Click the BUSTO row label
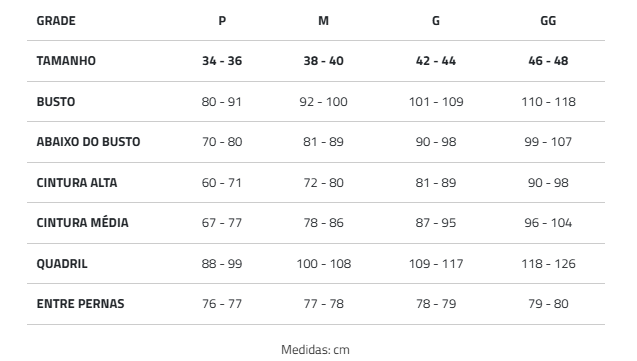637x361 pixels. (x=56, y=102)
